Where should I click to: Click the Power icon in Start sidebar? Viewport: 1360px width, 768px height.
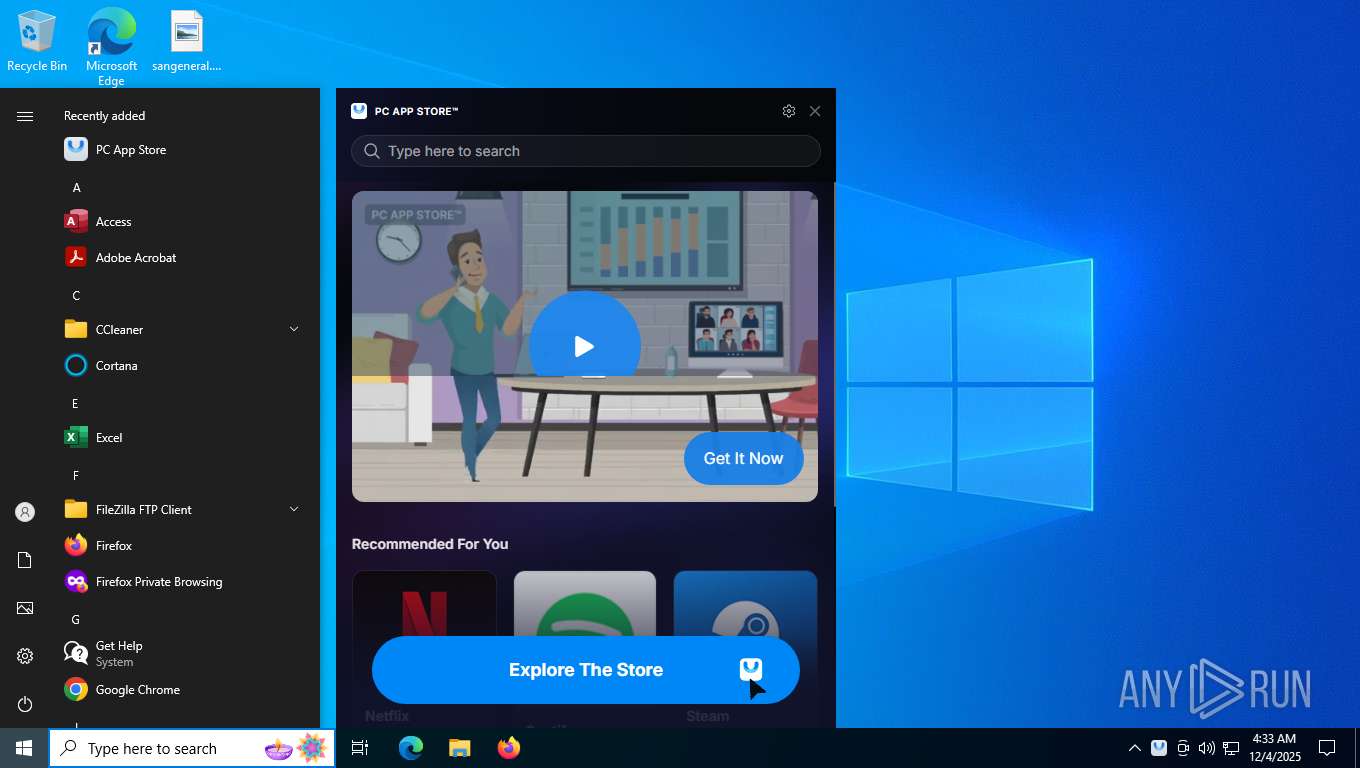25,704
